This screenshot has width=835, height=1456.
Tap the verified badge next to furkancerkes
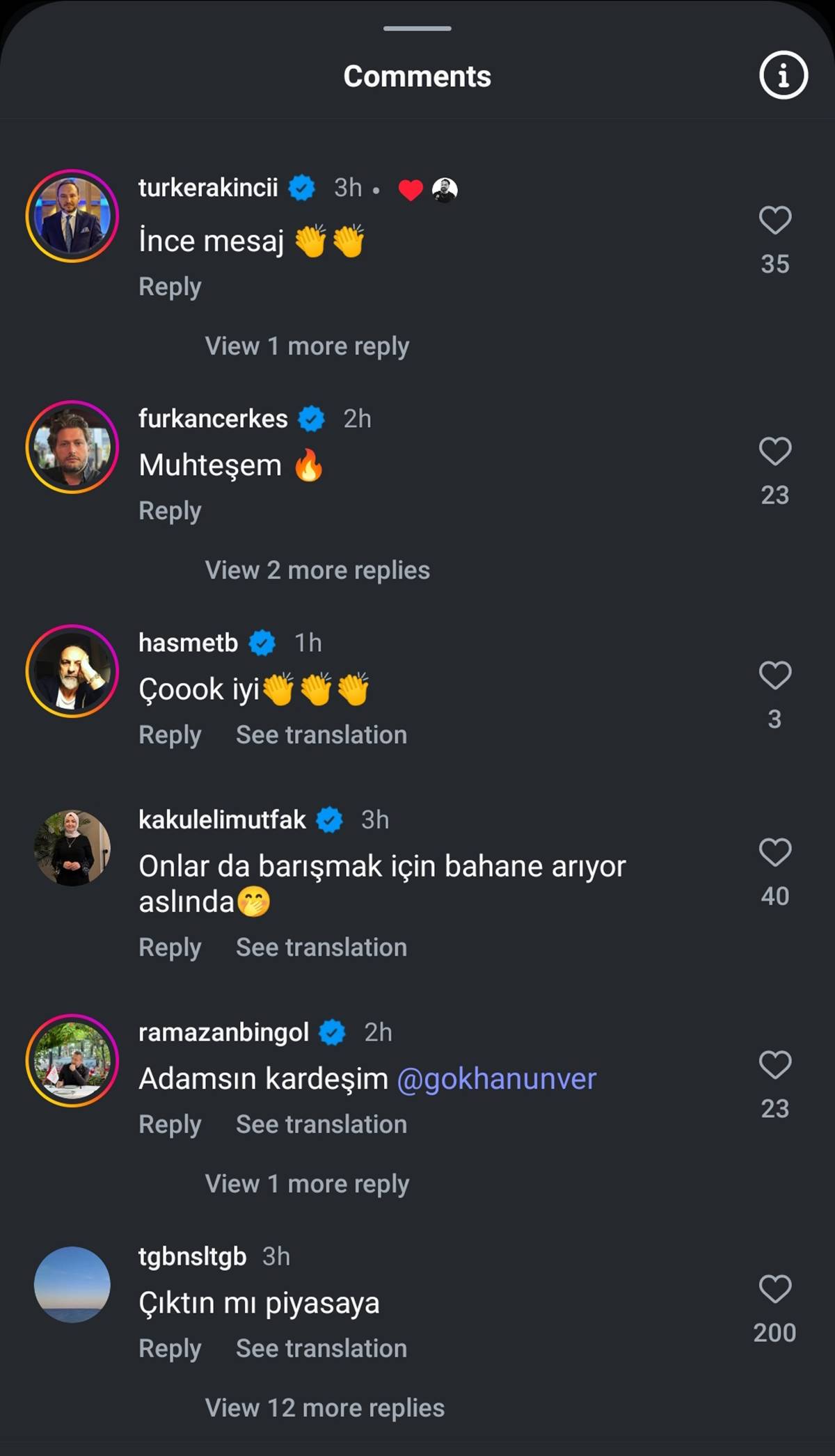pyautogui.click(x=311, y=419)
